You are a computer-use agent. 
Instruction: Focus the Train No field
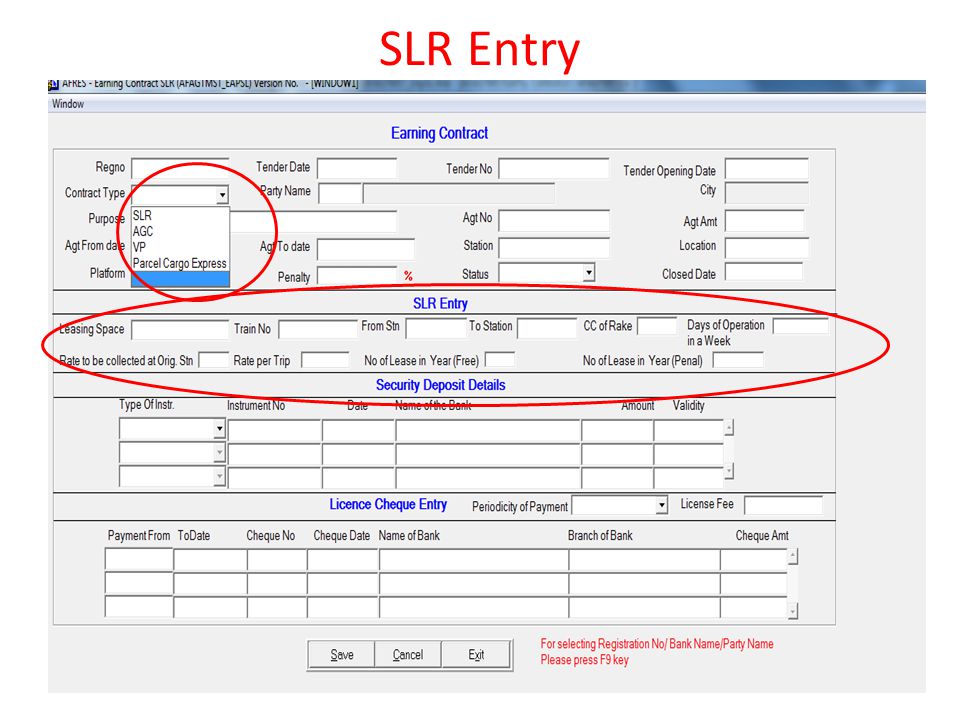click(318, 329)
